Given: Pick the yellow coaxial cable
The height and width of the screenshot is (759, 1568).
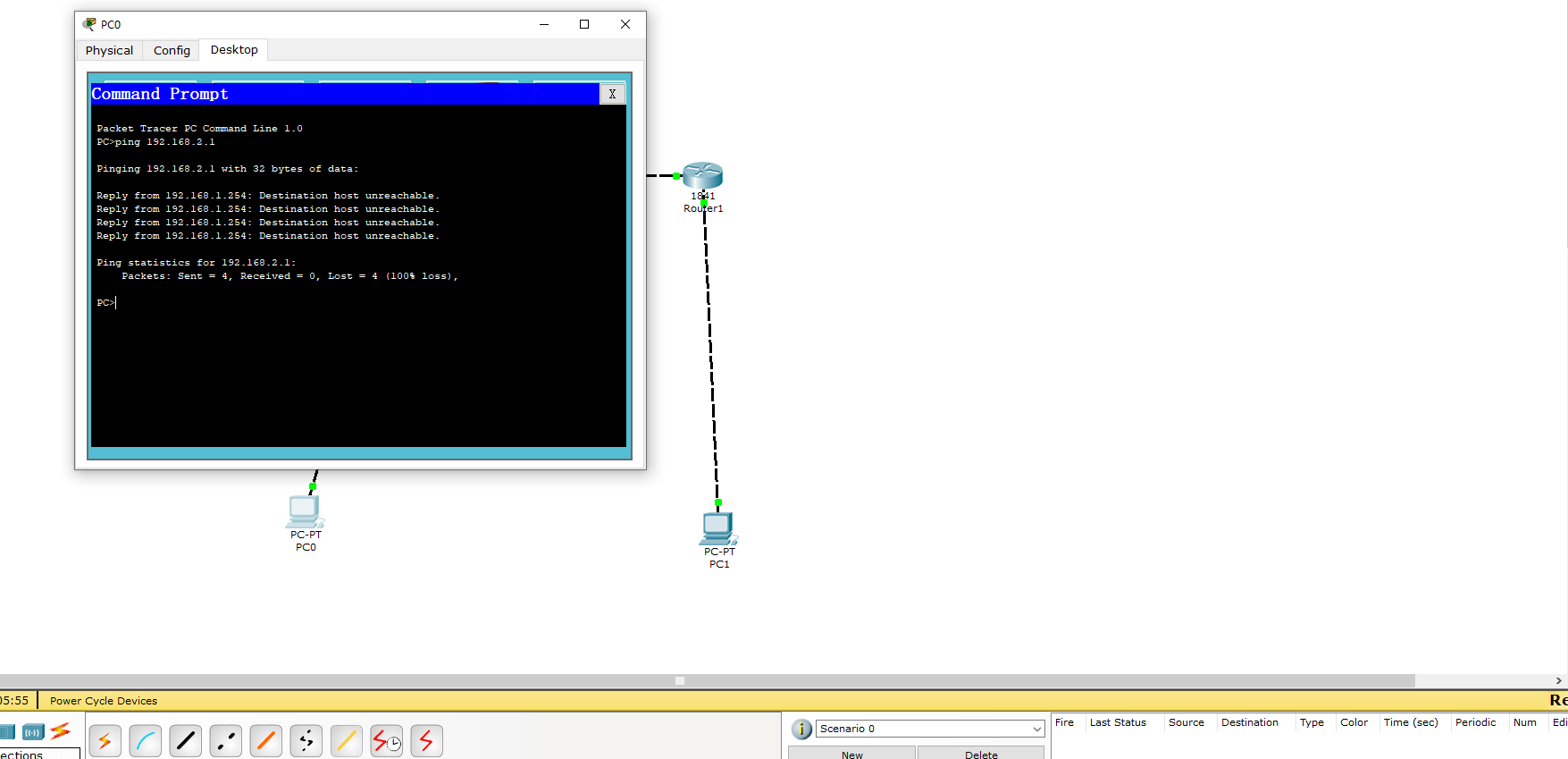Looking at the screenshot, I should pyautogui.click(x=346, y=740).
